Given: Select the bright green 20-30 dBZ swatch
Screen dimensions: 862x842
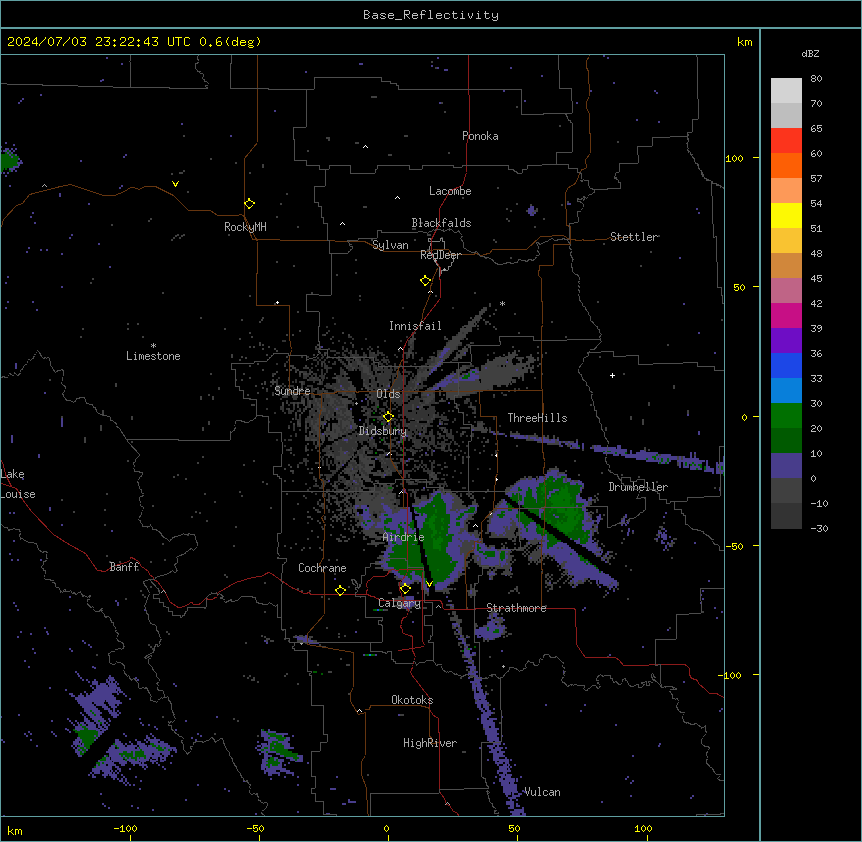Looking at the screenshot, I should (x=786, y=416).
